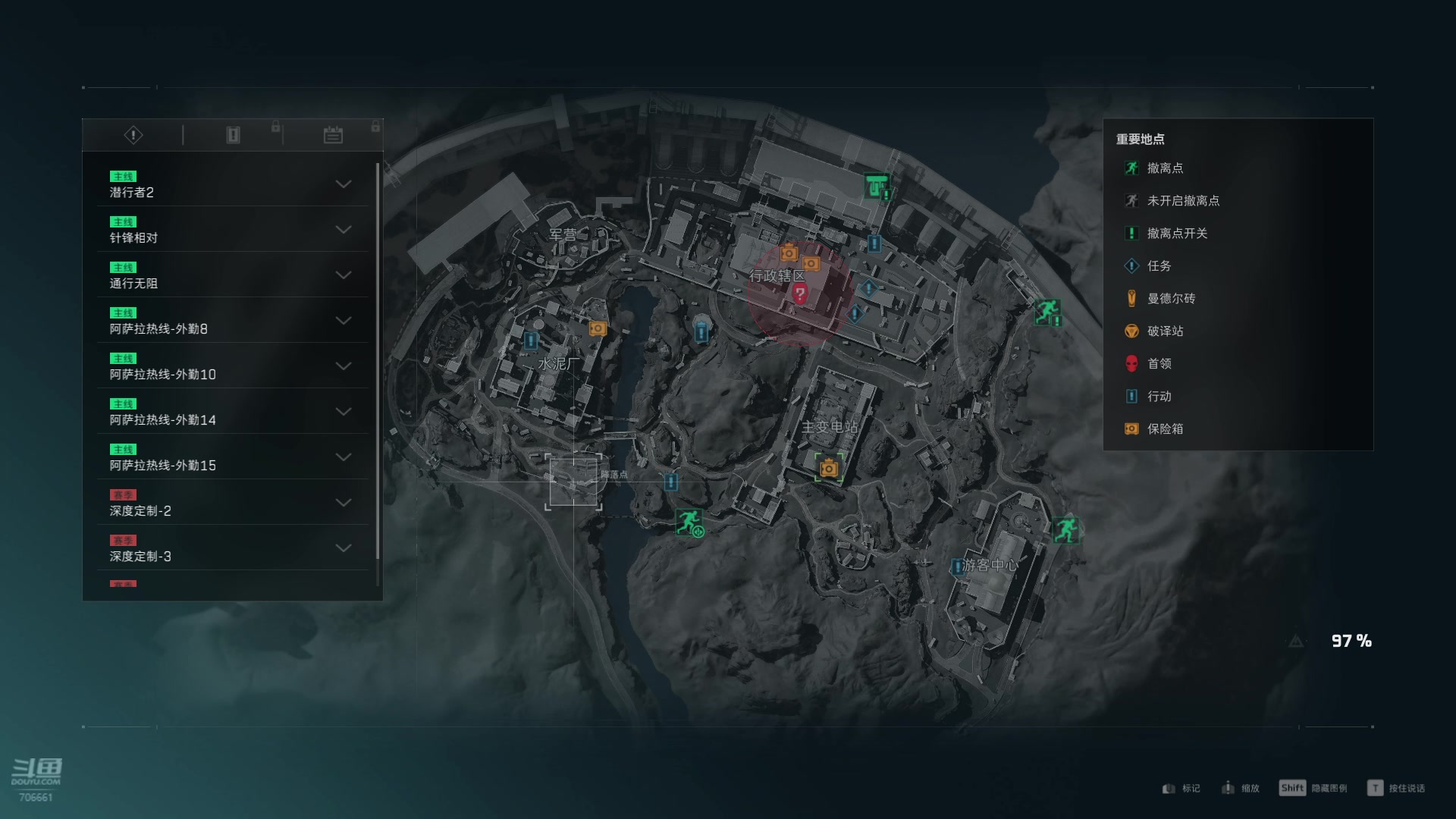Click the mission list scrollbar
1456x819 pixels.
pos(378,374)
